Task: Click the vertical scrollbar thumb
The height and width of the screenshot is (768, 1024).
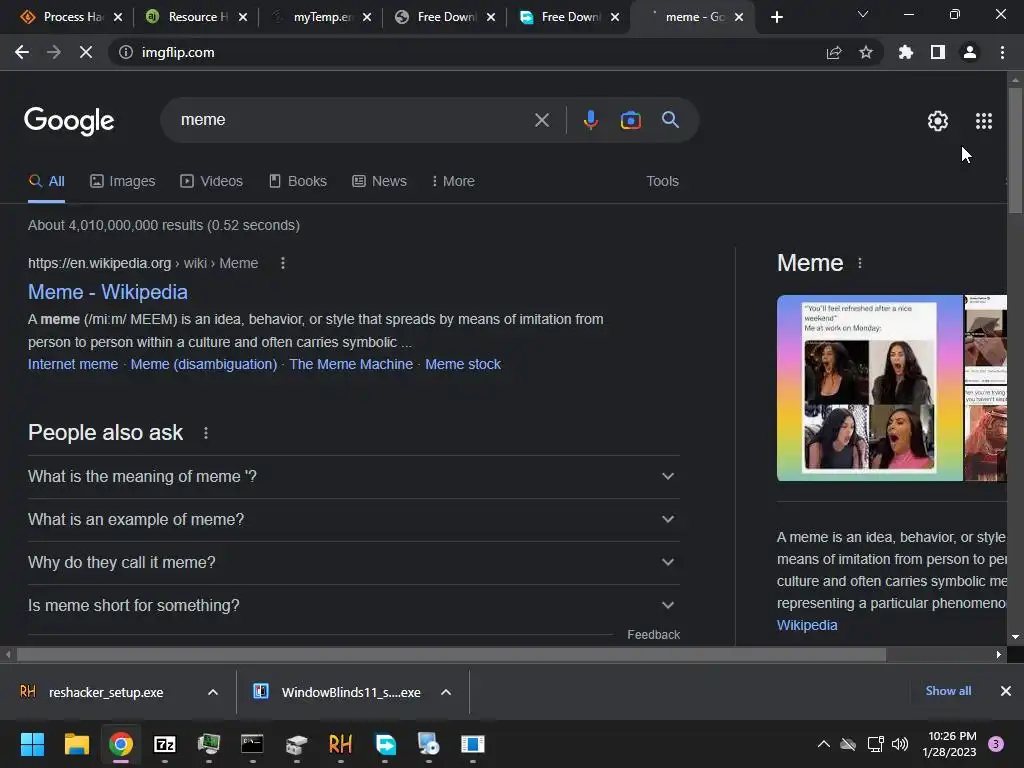Action: [x=1015, y=150]
